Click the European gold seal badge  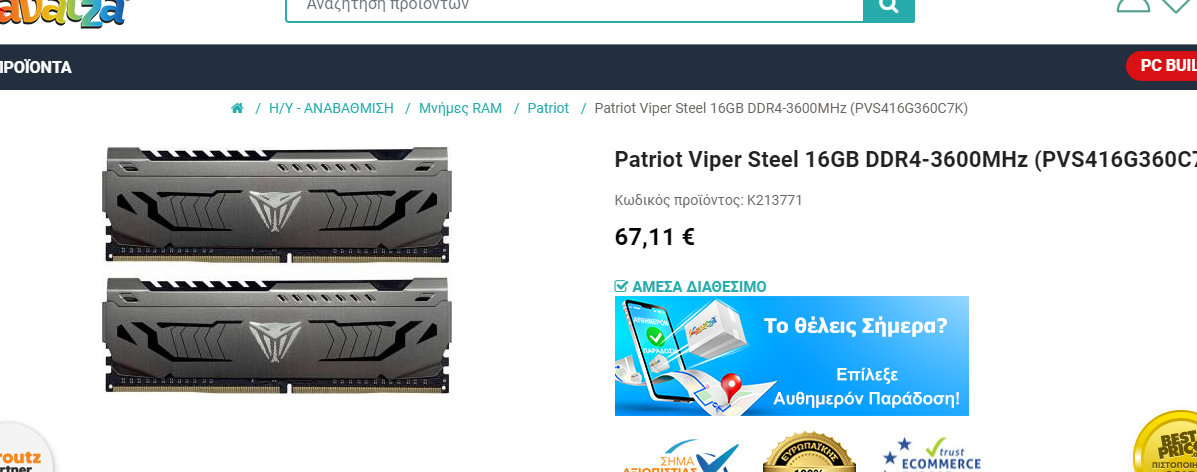[x=810, y=454]
